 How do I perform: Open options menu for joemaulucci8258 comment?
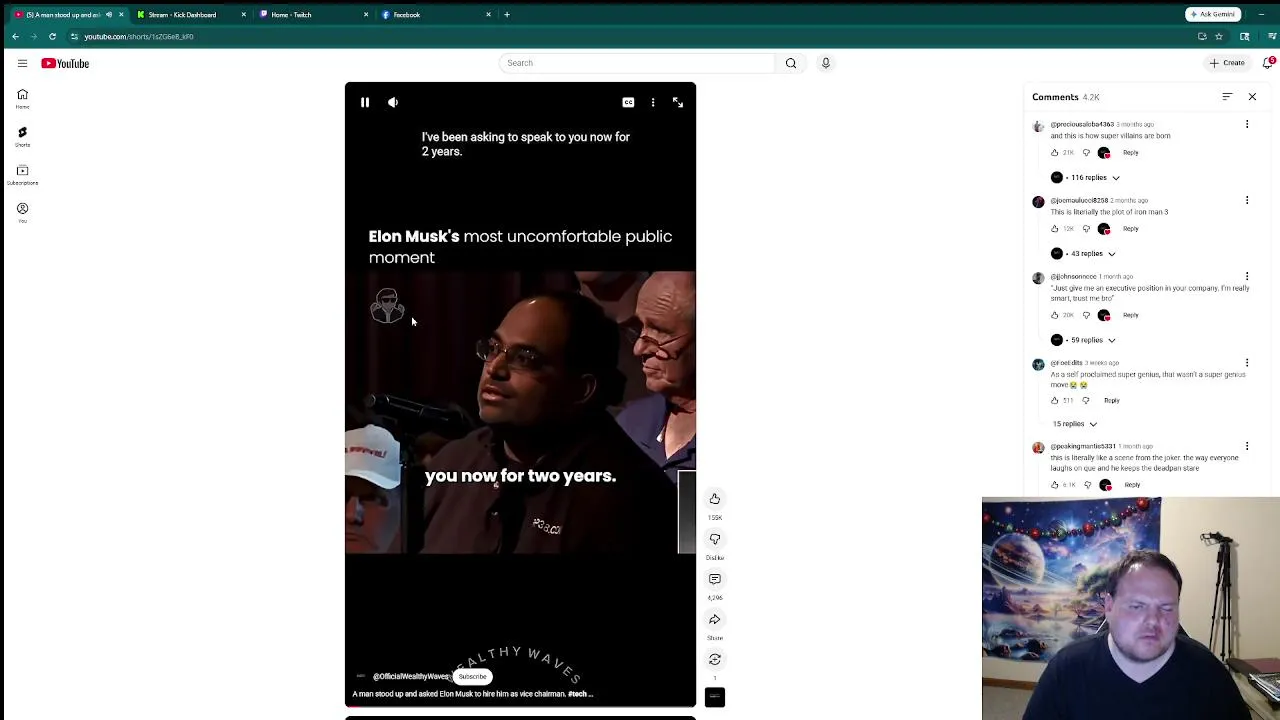(1247, 201)
